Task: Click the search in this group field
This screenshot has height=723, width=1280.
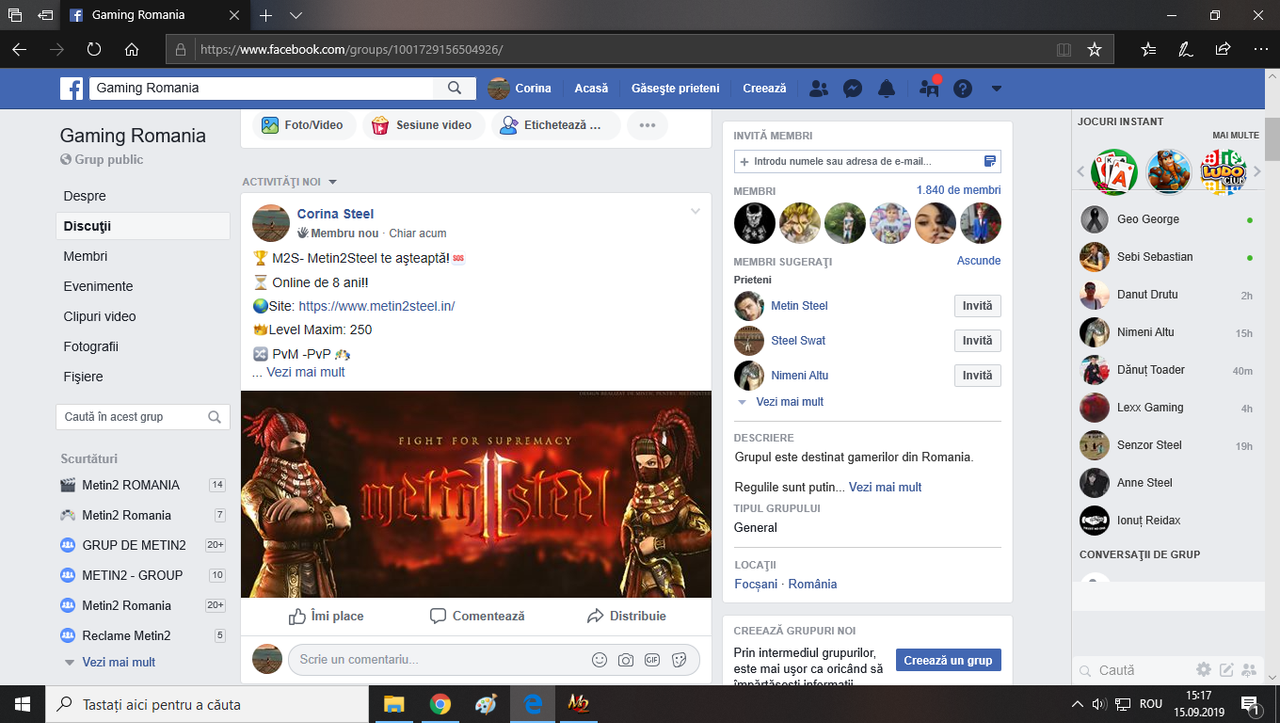Action: click(x=143, y=417)
